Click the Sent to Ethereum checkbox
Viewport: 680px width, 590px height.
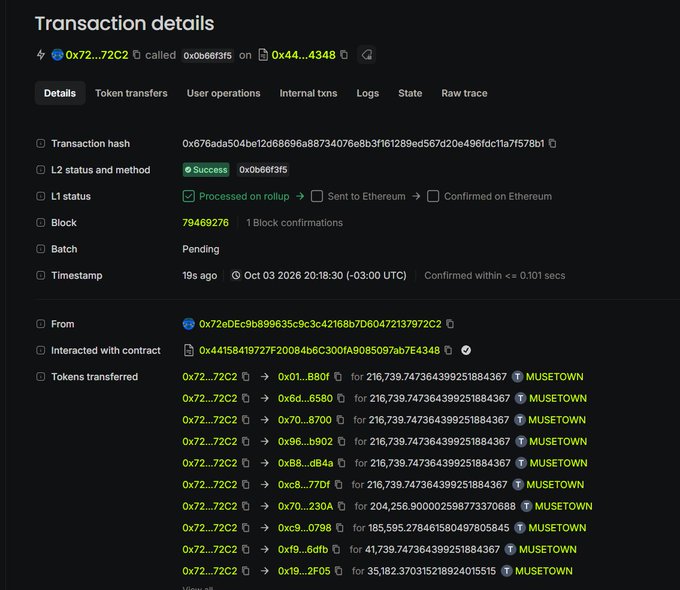(x=317, y=196)
